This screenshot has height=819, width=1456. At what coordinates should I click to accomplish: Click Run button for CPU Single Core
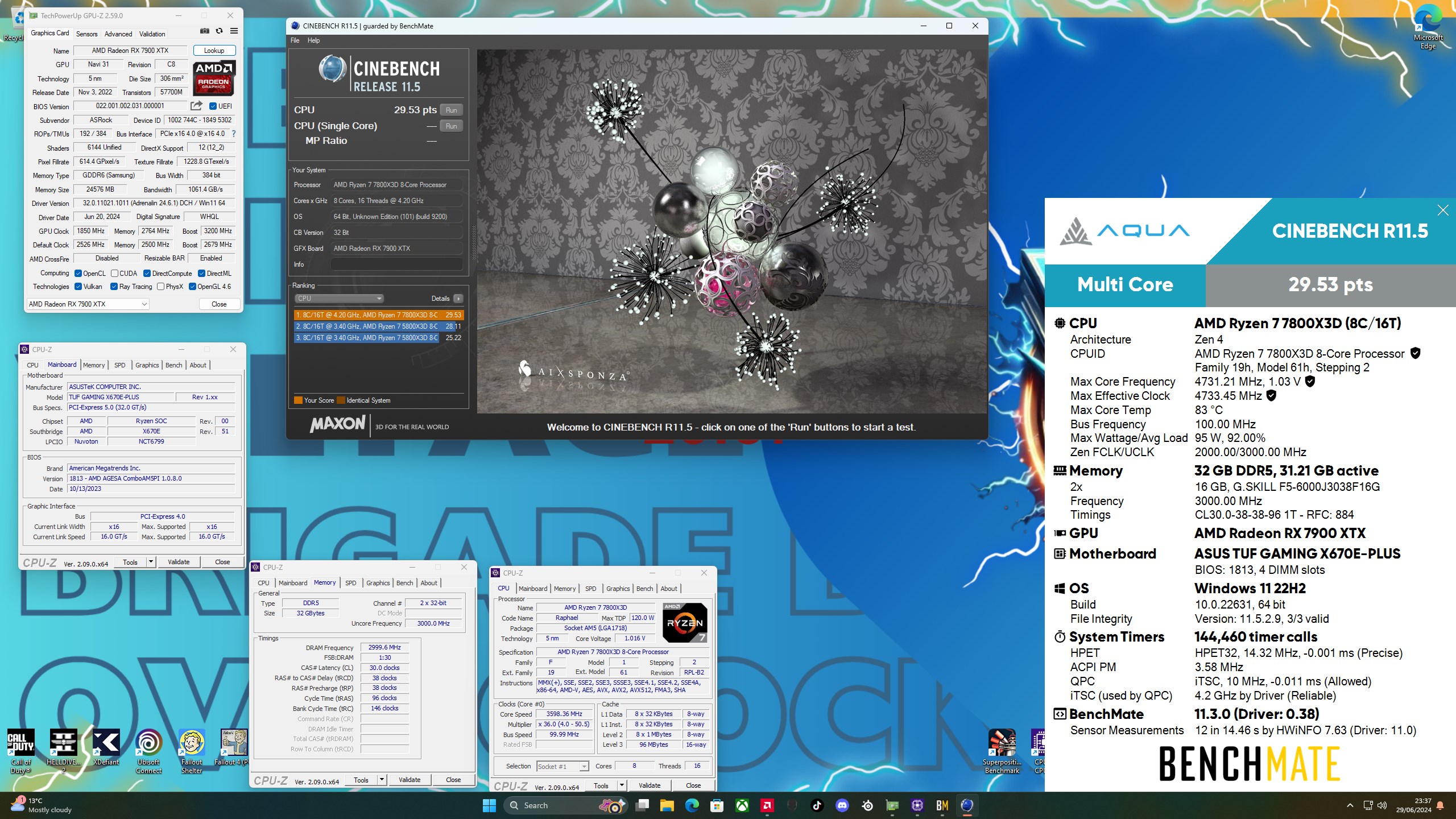pos(452,126)
